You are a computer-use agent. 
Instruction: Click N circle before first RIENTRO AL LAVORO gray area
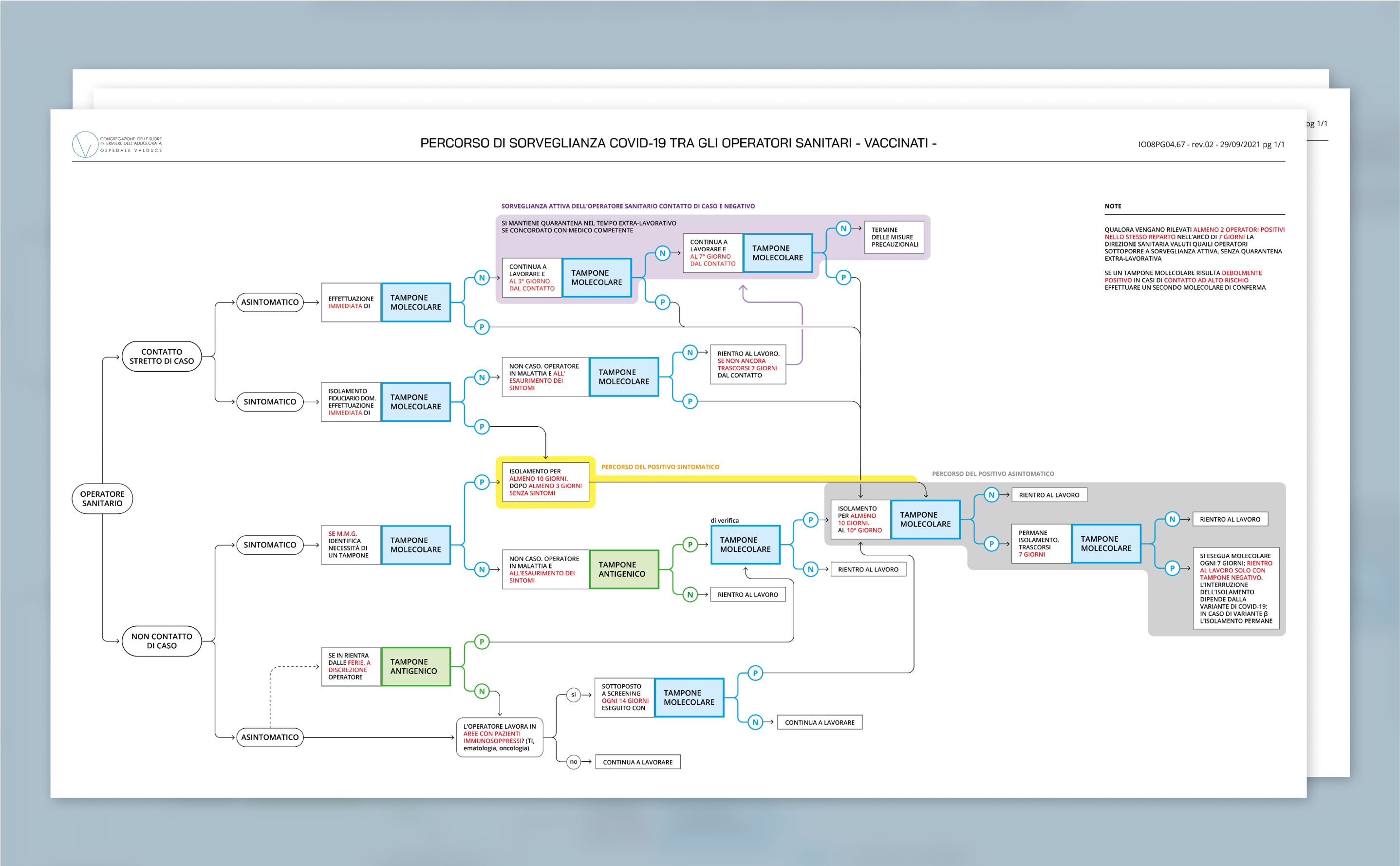991,495
